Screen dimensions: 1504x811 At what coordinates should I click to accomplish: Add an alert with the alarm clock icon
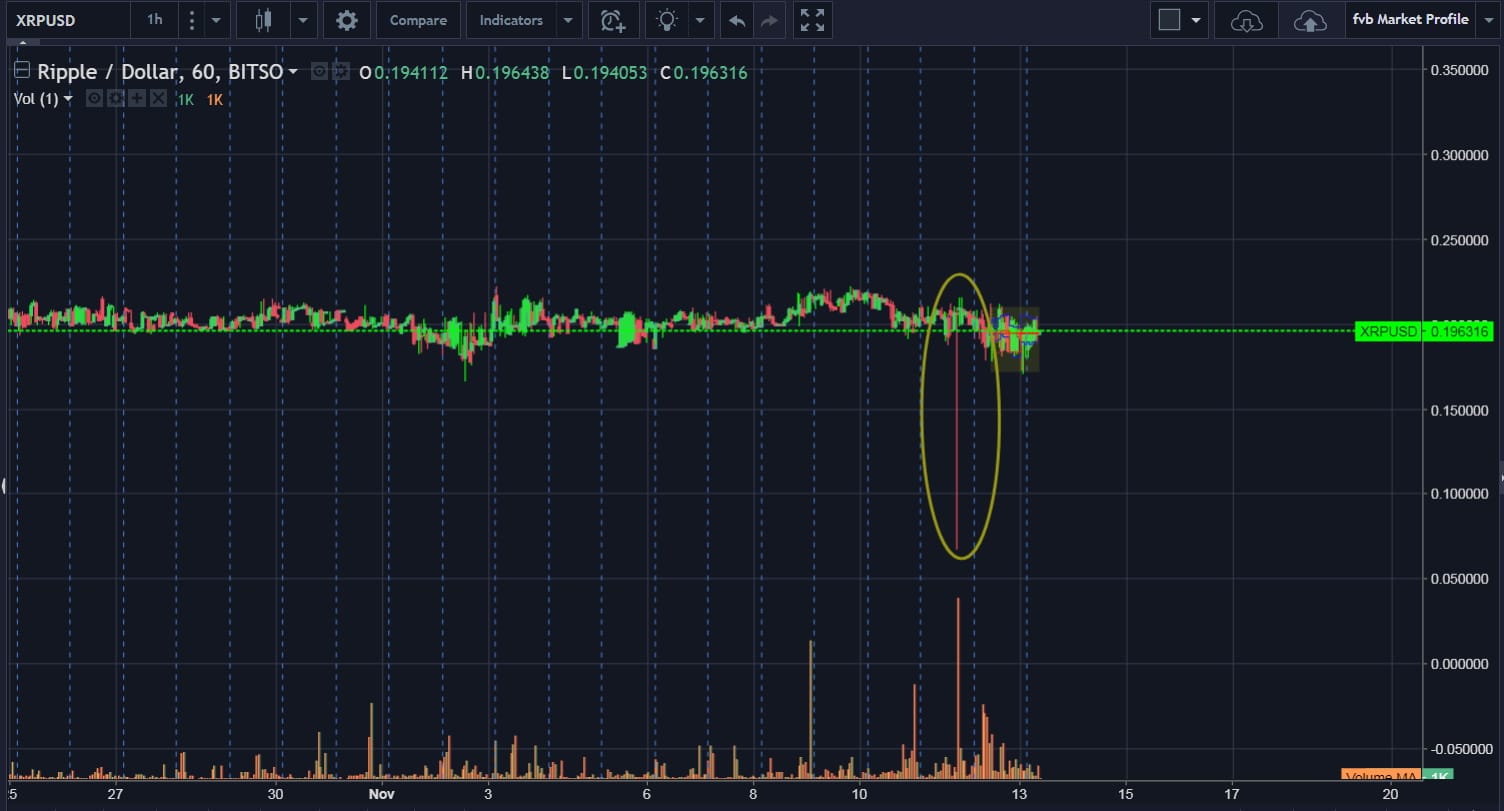tap(613, 20)
